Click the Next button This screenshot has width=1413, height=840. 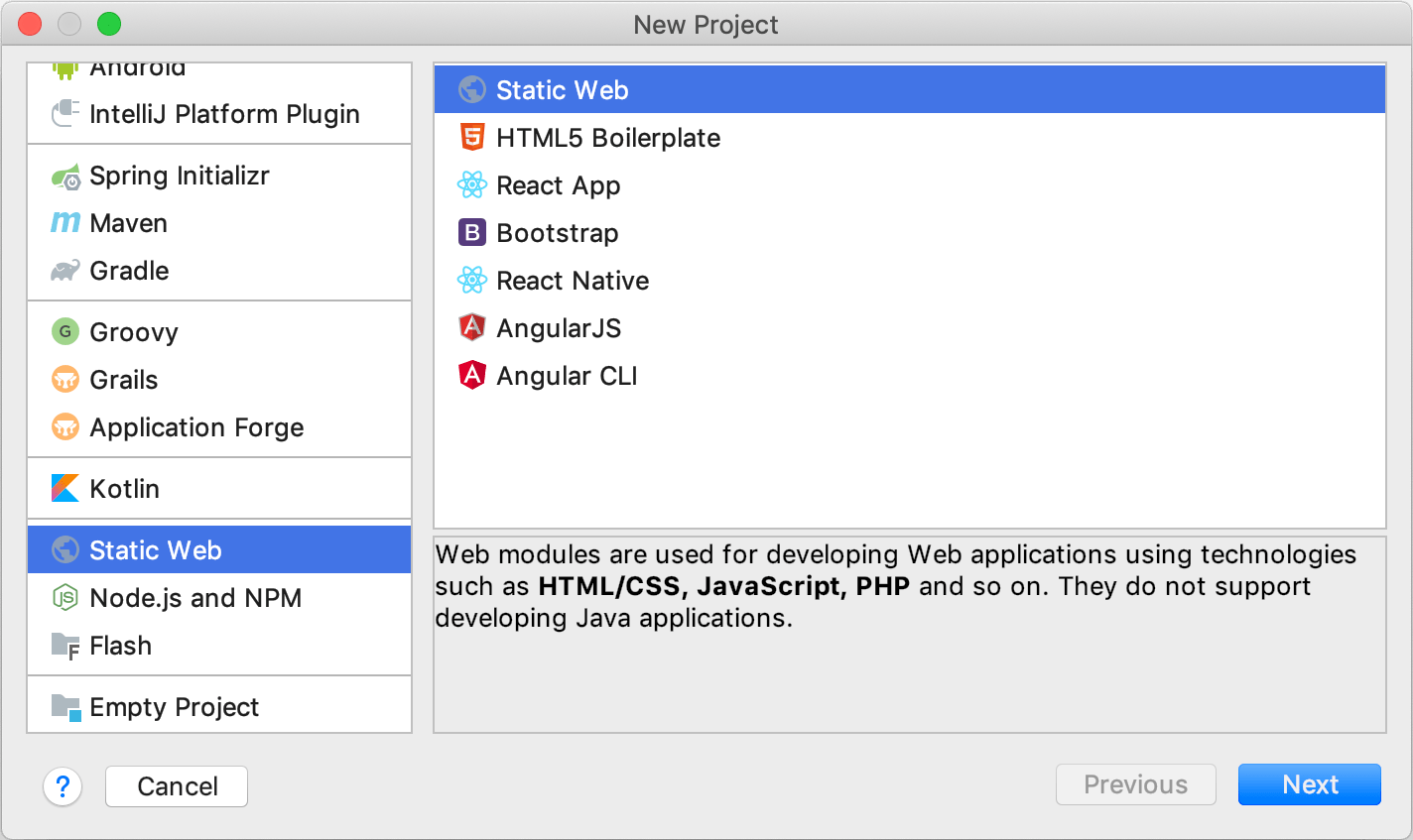1310,784
